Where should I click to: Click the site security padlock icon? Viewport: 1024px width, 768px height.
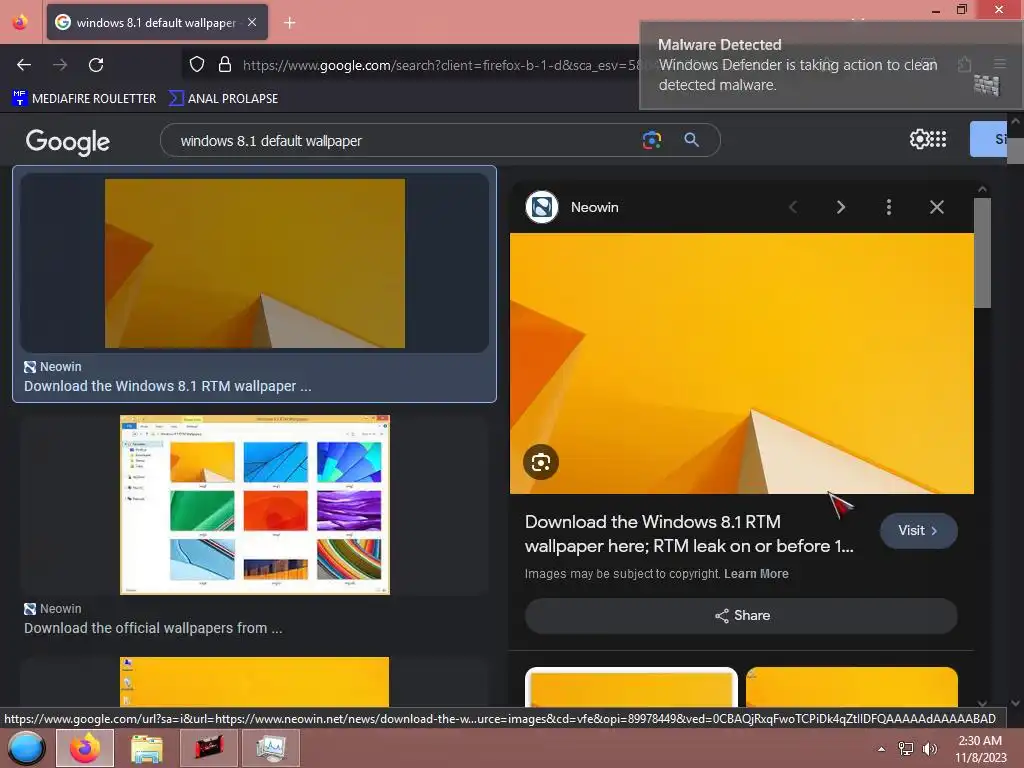point(225,65)
